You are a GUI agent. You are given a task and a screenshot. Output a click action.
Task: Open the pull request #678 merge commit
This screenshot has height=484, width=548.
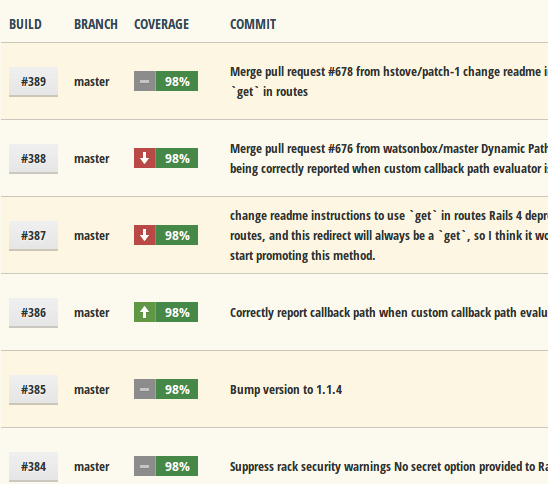pyautogui.click(x=389, y=82)
